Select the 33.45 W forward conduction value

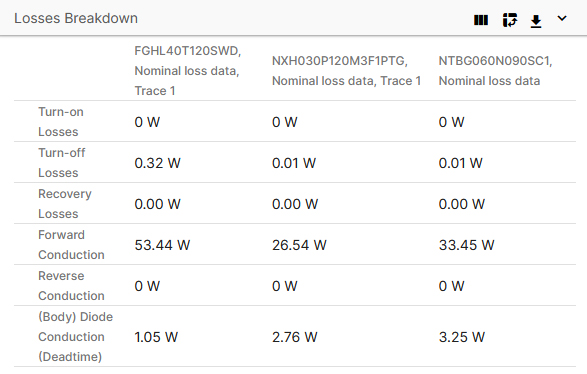pyautogui.click(x=466, y=245)
